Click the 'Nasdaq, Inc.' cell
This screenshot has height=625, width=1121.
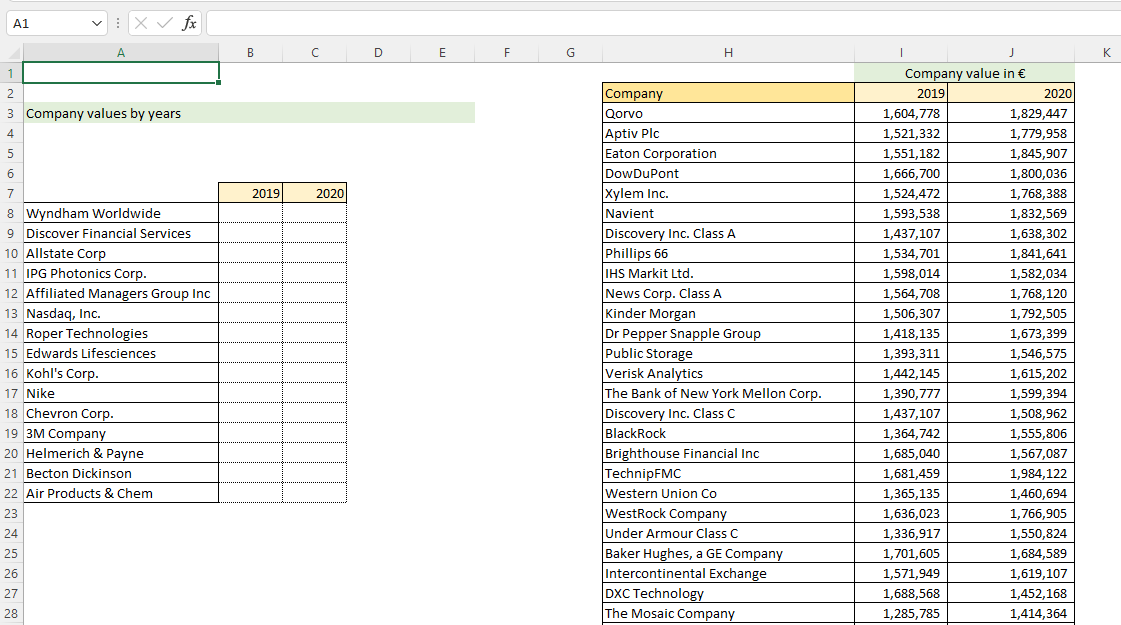click(x=121, y=314)
